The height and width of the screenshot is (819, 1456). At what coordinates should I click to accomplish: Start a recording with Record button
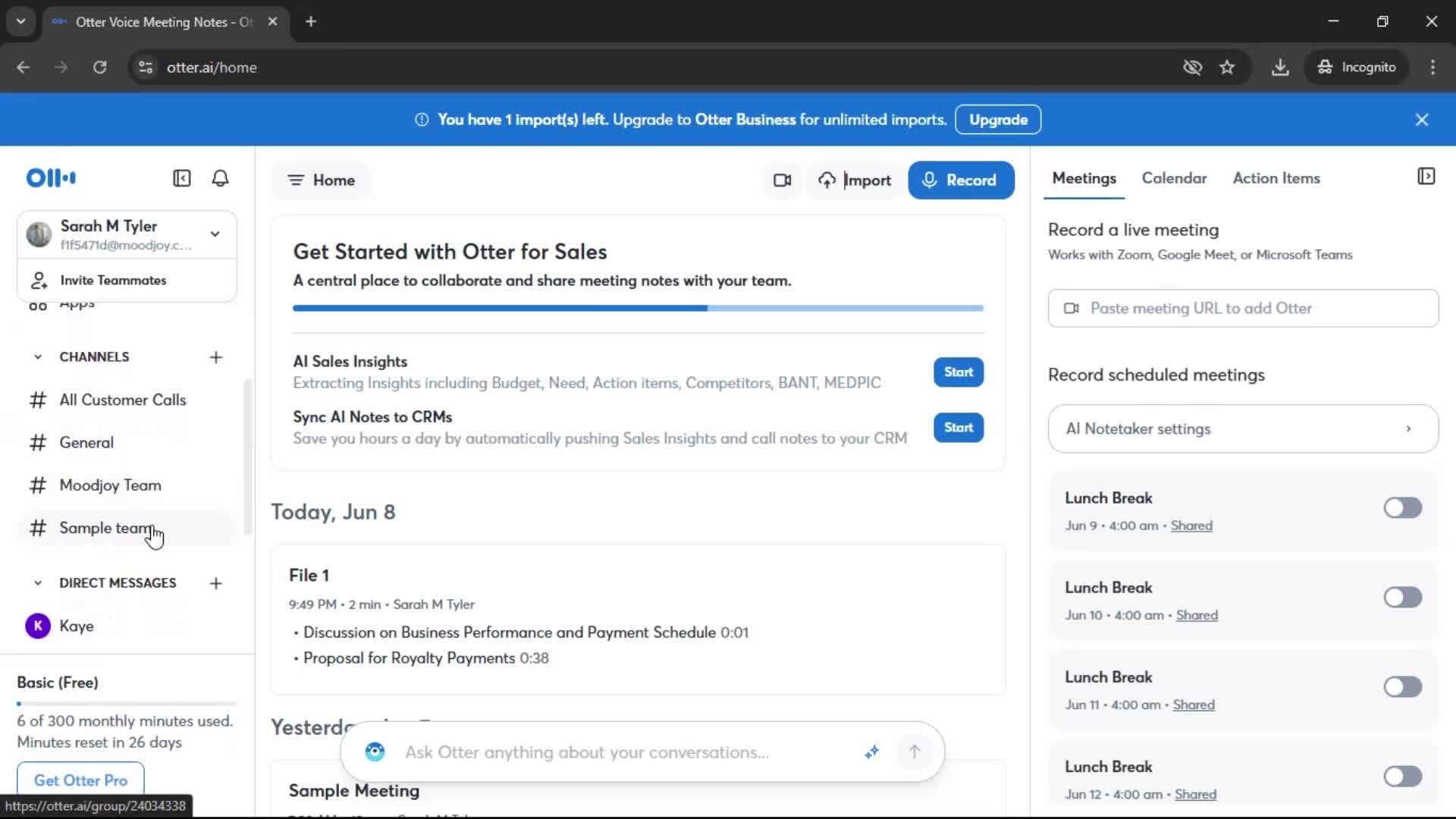[961, 180]
